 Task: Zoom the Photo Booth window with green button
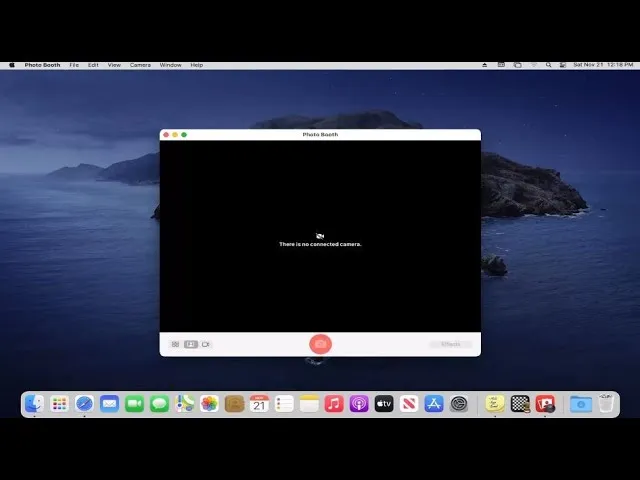click(x=184, y=135)
